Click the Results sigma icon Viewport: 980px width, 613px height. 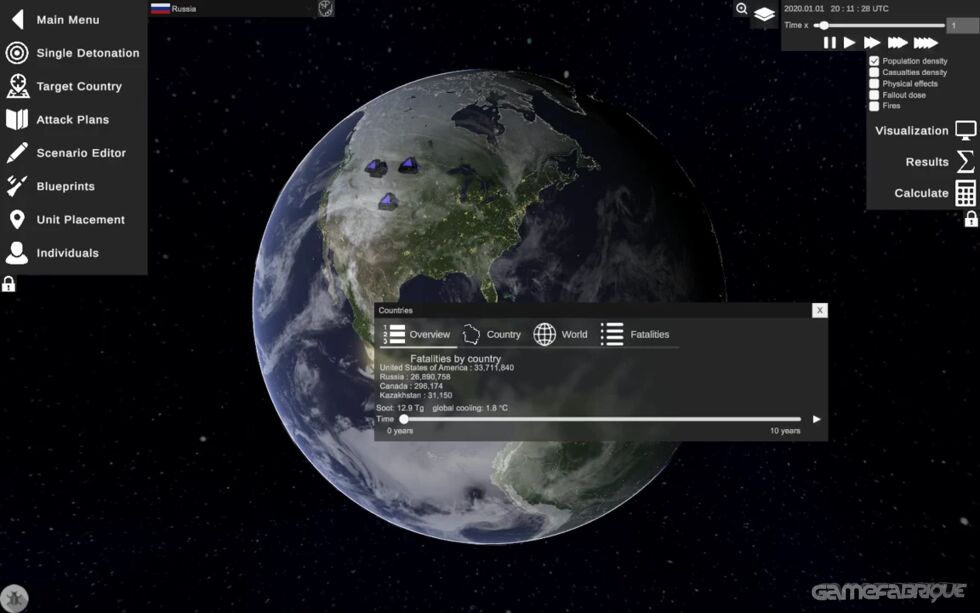(966, 161)
